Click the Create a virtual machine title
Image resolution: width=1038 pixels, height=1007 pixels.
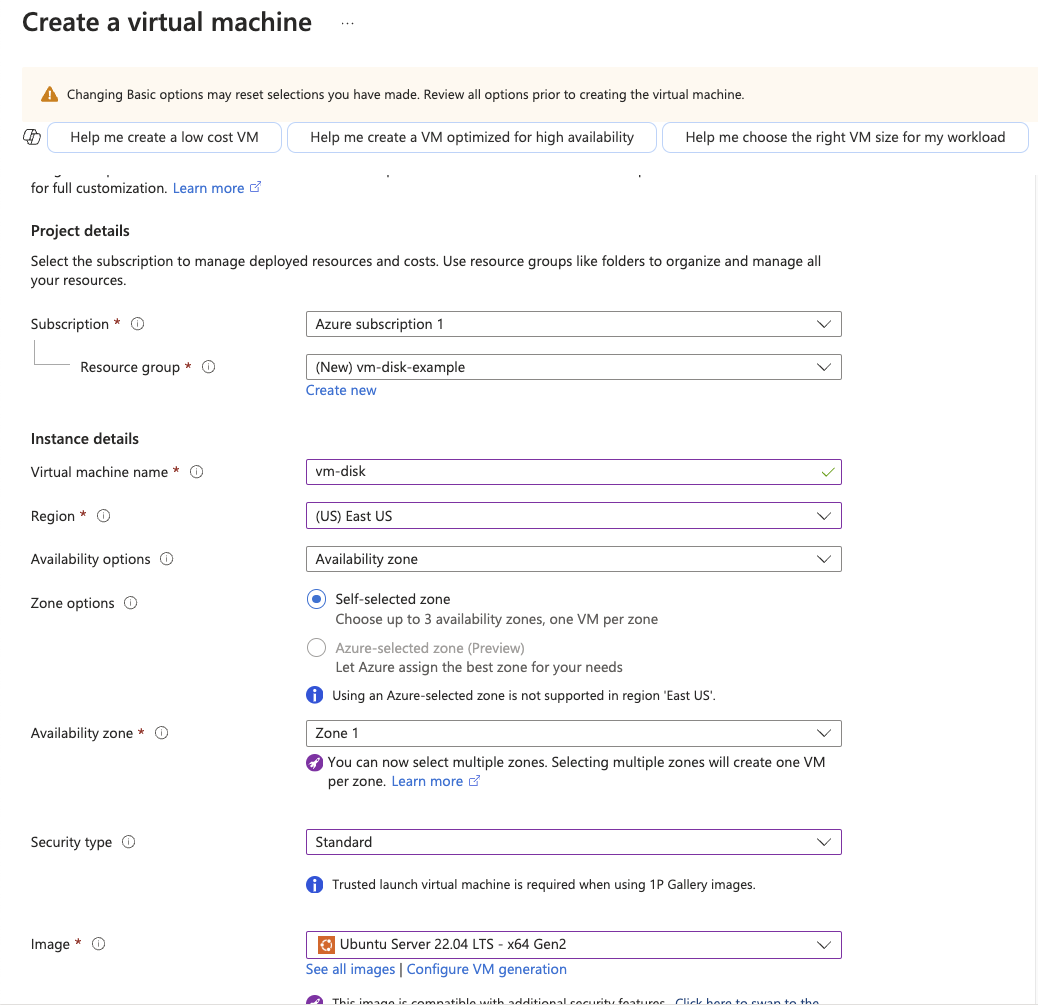pos(167,22)
